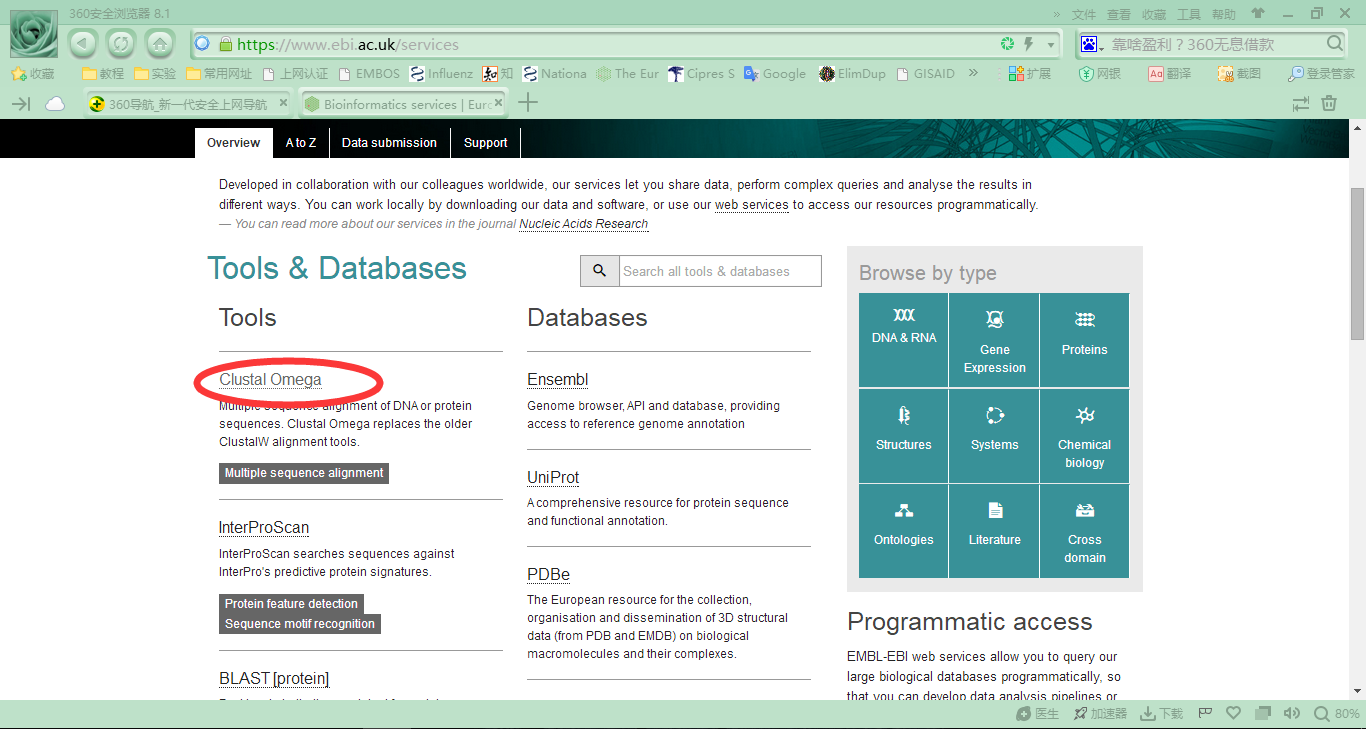Follow the web services link
The width and height of the screenshot is (1366, 729).
(751, 205)
